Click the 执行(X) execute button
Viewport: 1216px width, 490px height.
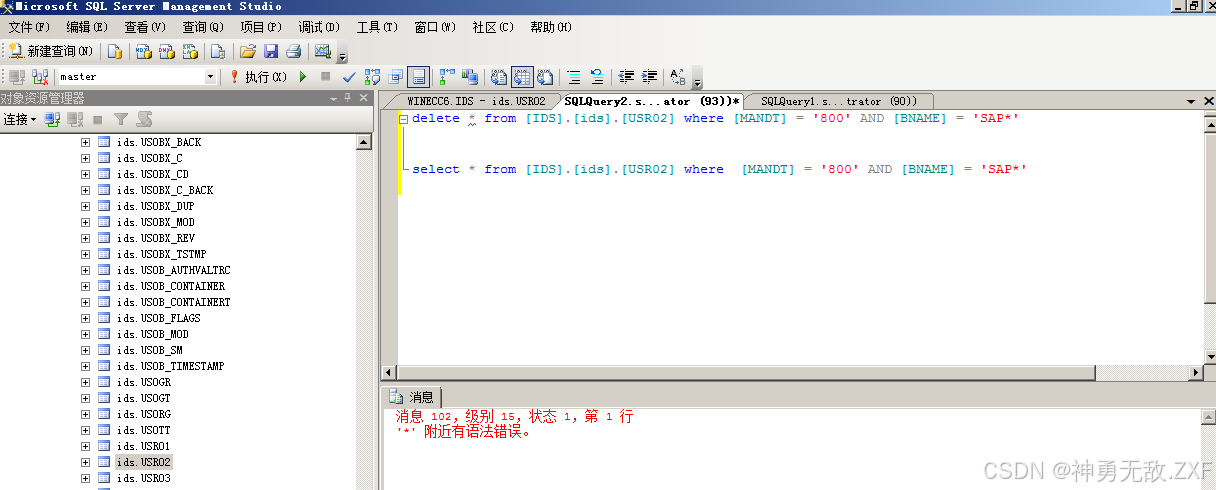tap(258, 76)
